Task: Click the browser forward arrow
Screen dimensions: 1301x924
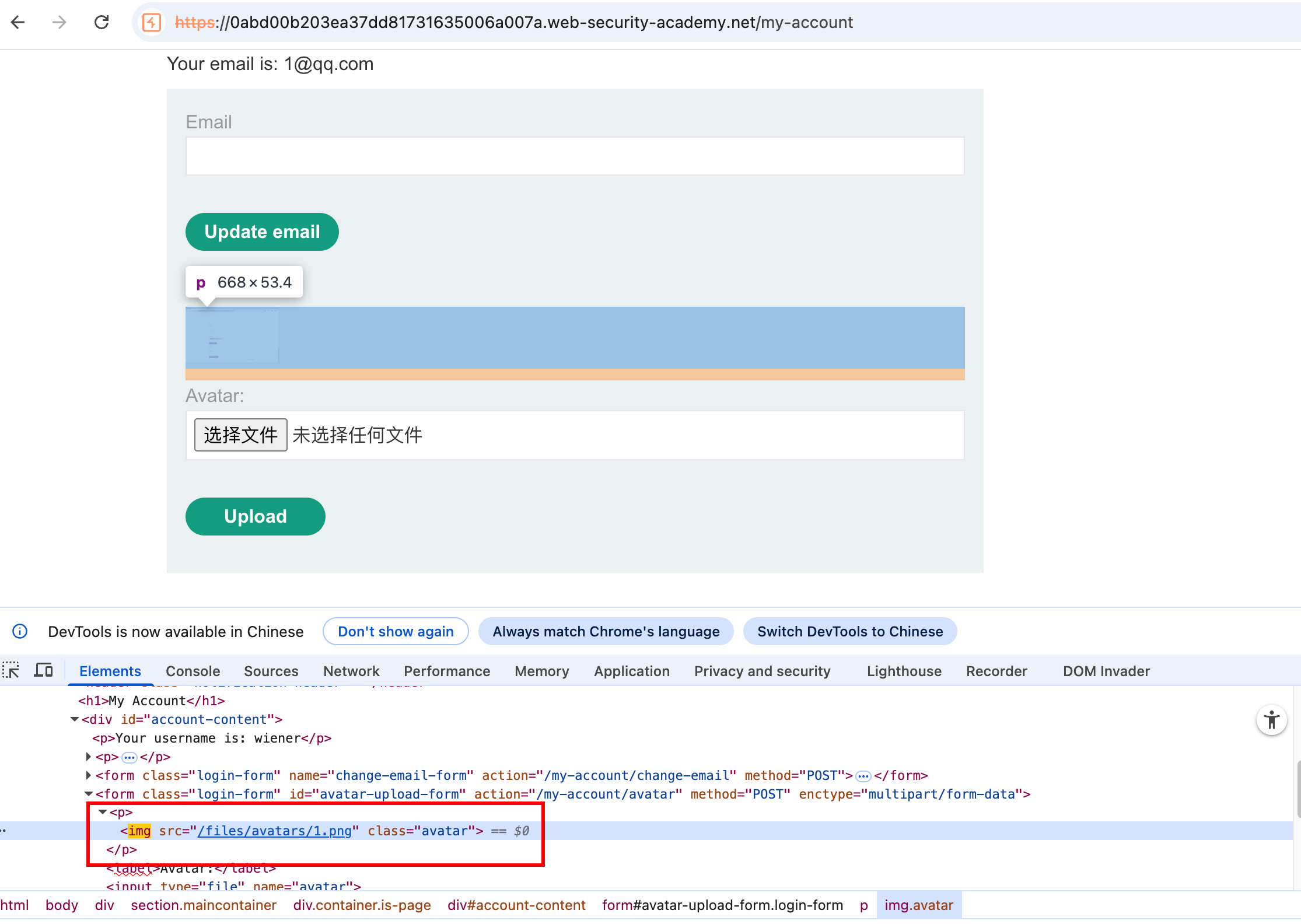Action: [x=60, y=22]
